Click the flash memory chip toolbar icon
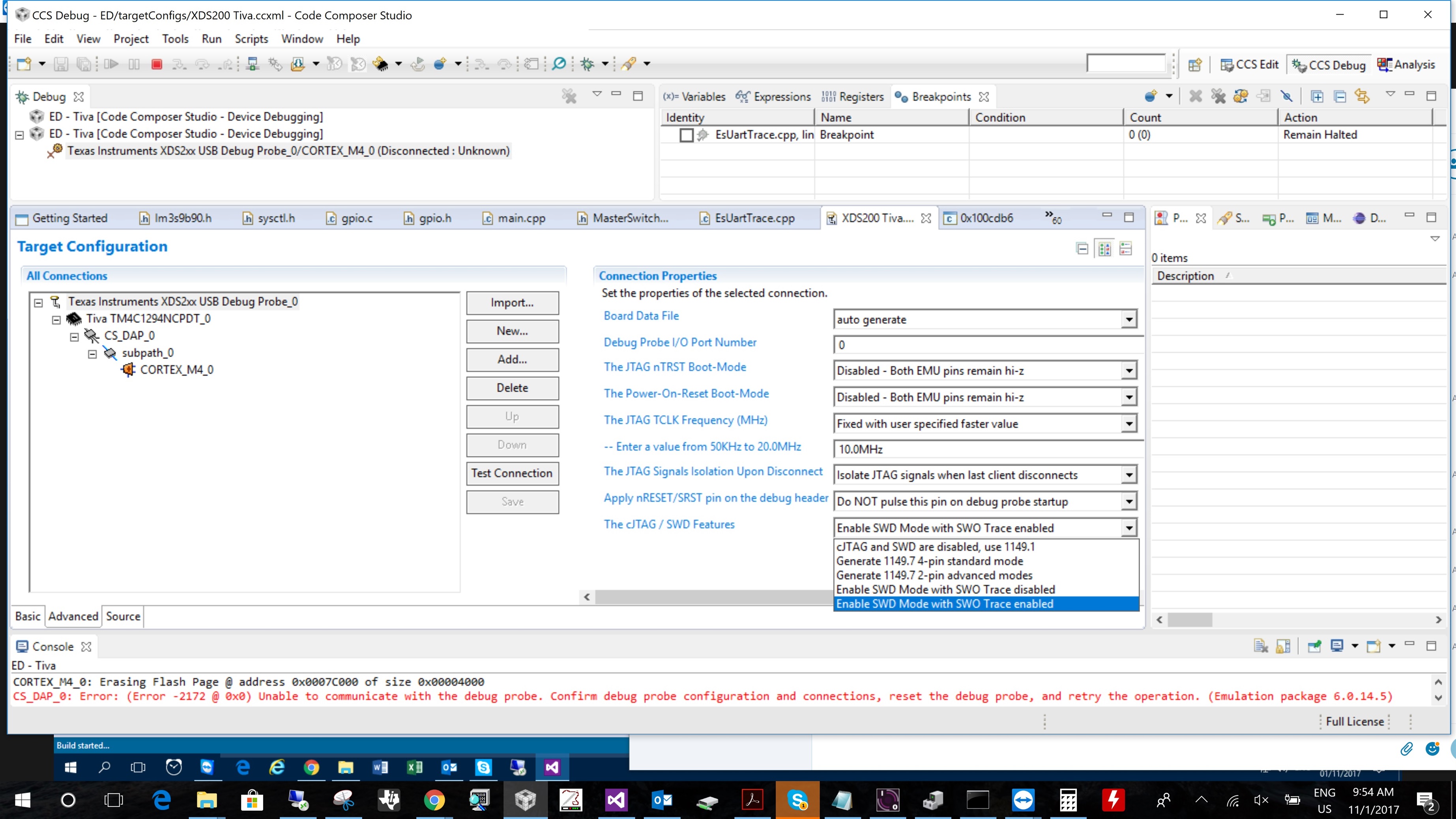Image resolution: width=1456 pixels, height=819 pixels. (x=381, y=64)
